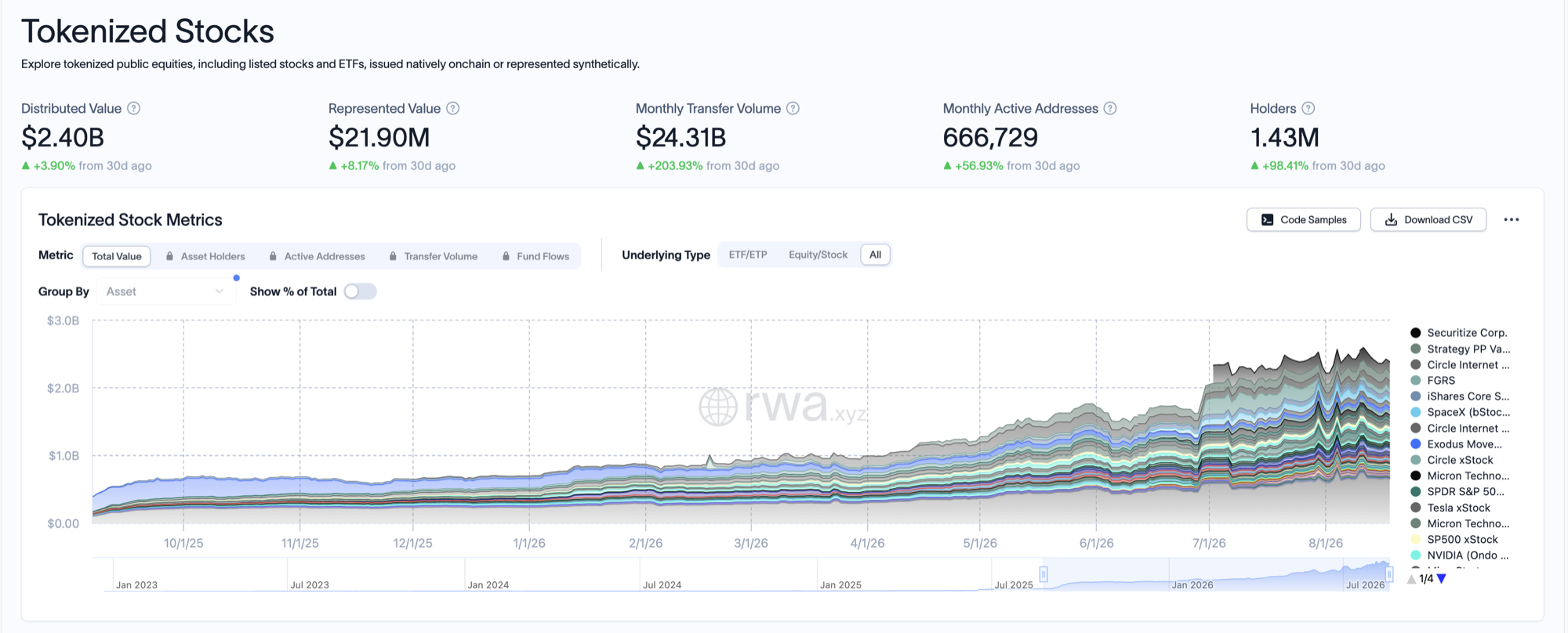Viewport: 1568px width, 633px height.
Task: Select the Fund Flows metric tab
Action: [535, 256]
